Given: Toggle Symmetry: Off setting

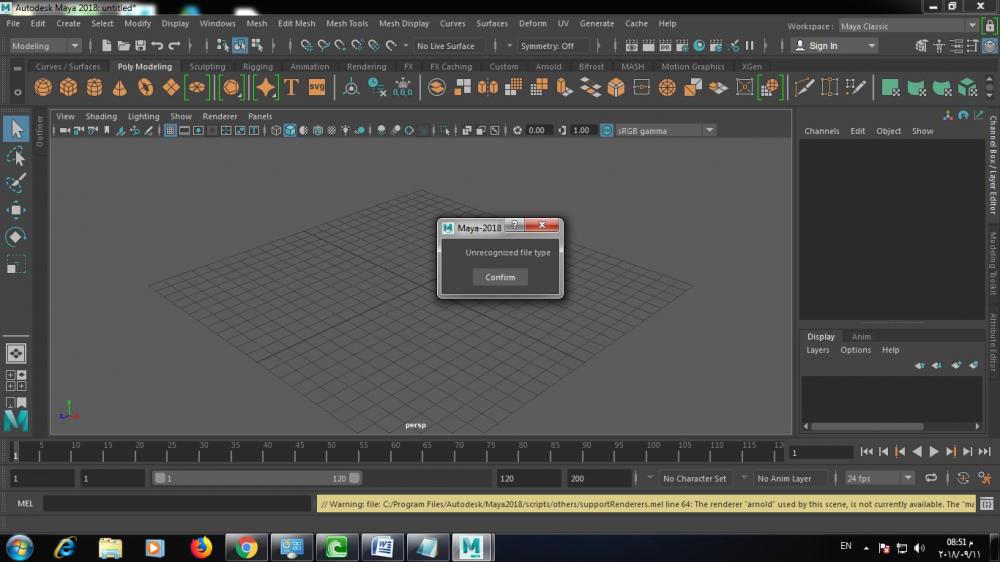Looking at the screenshot, I should 547,46.
